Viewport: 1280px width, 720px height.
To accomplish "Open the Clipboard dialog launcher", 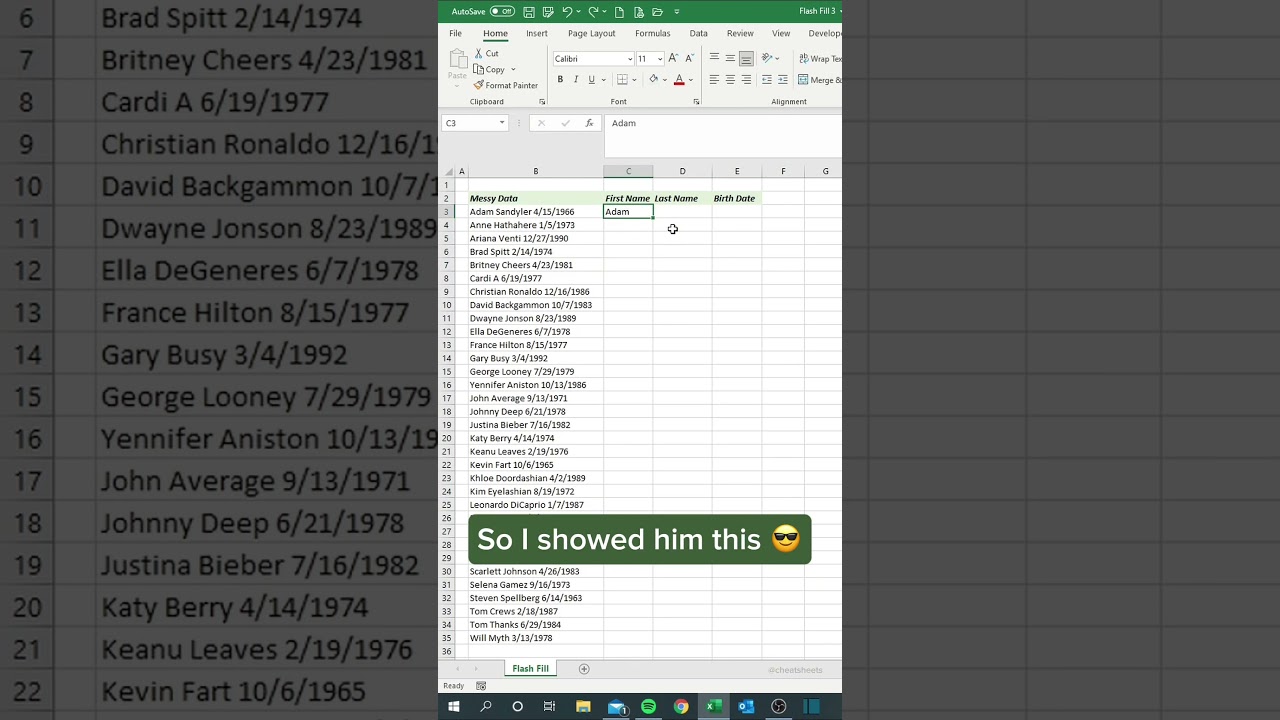I will coord(542,102).
